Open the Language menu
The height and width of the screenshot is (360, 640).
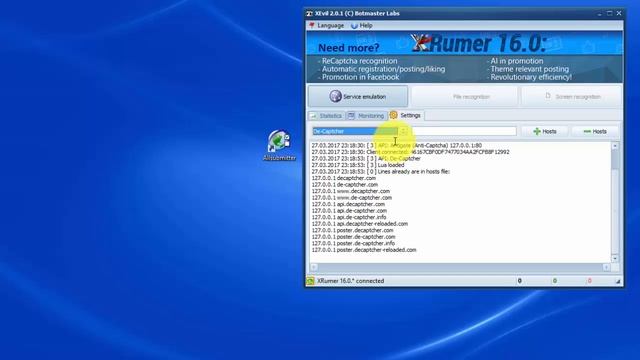(327, 25)
